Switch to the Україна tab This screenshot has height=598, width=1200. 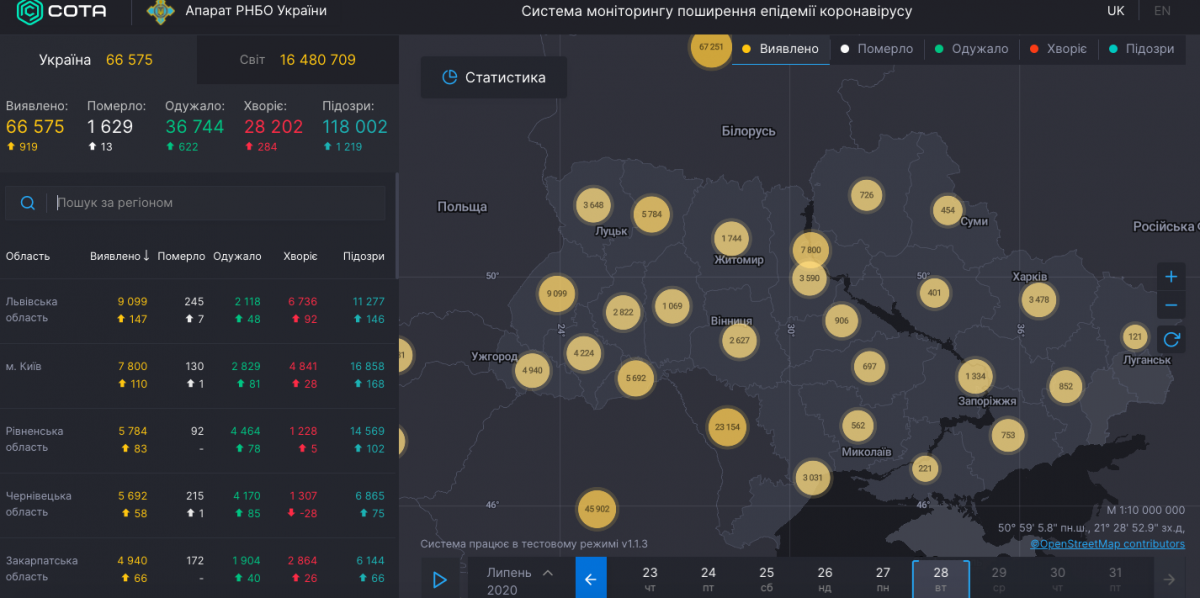(x=96, y=60)
